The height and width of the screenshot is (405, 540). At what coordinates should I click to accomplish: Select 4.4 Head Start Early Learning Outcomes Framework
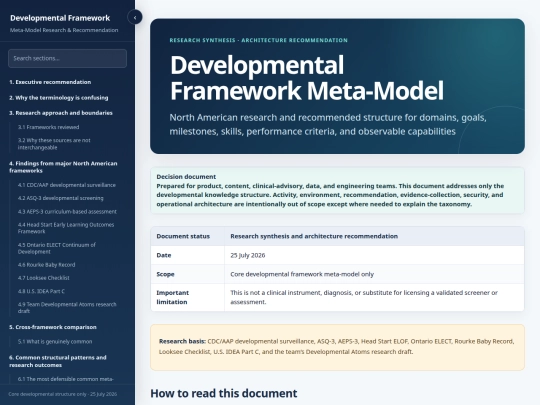pos(66,228)
